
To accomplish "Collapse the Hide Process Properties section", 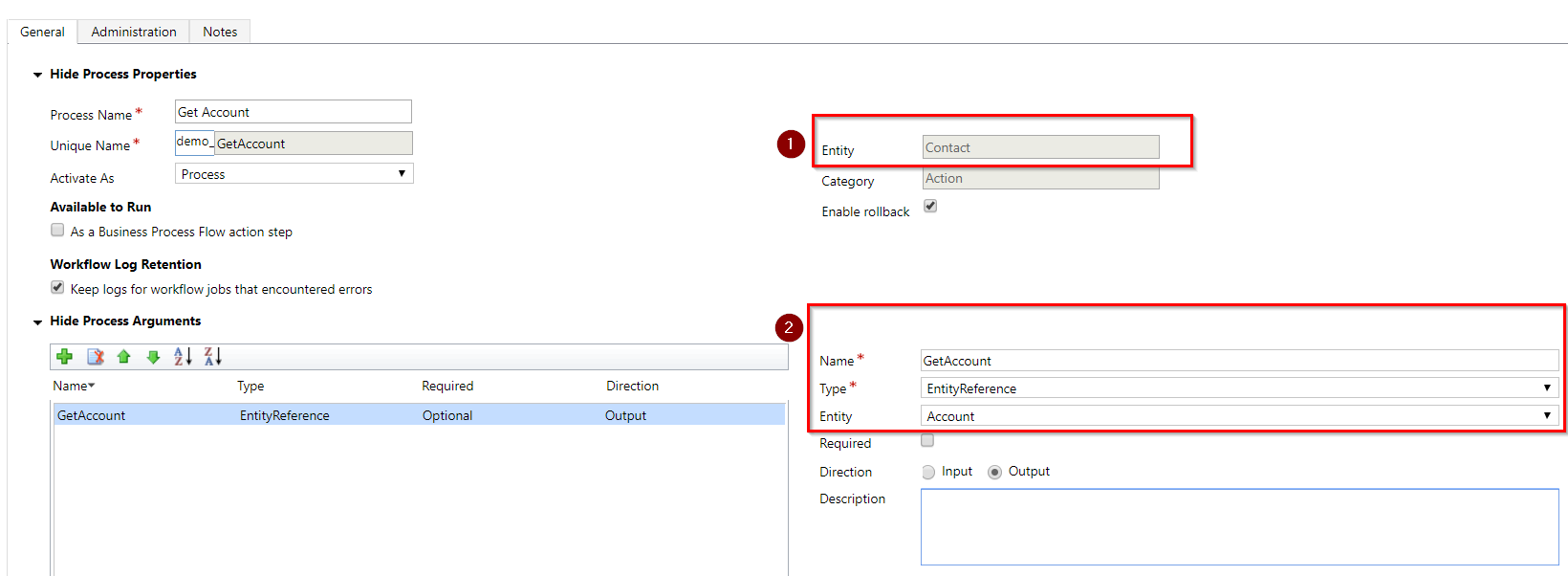I will (38, 75).
